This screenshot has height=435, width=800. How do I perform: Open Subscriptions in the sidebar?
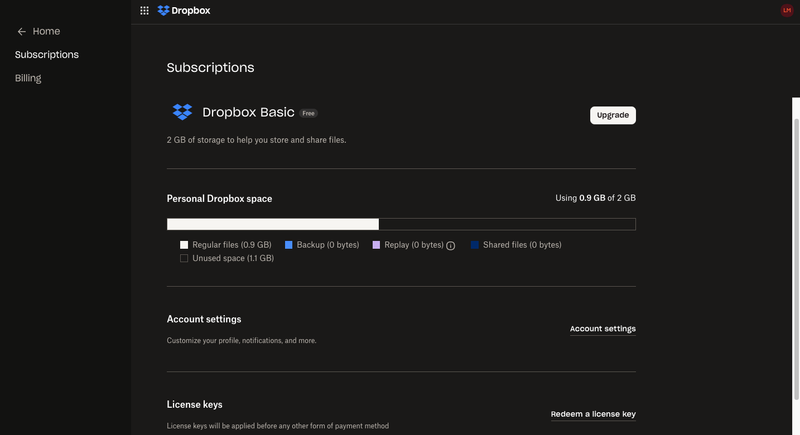47,55
